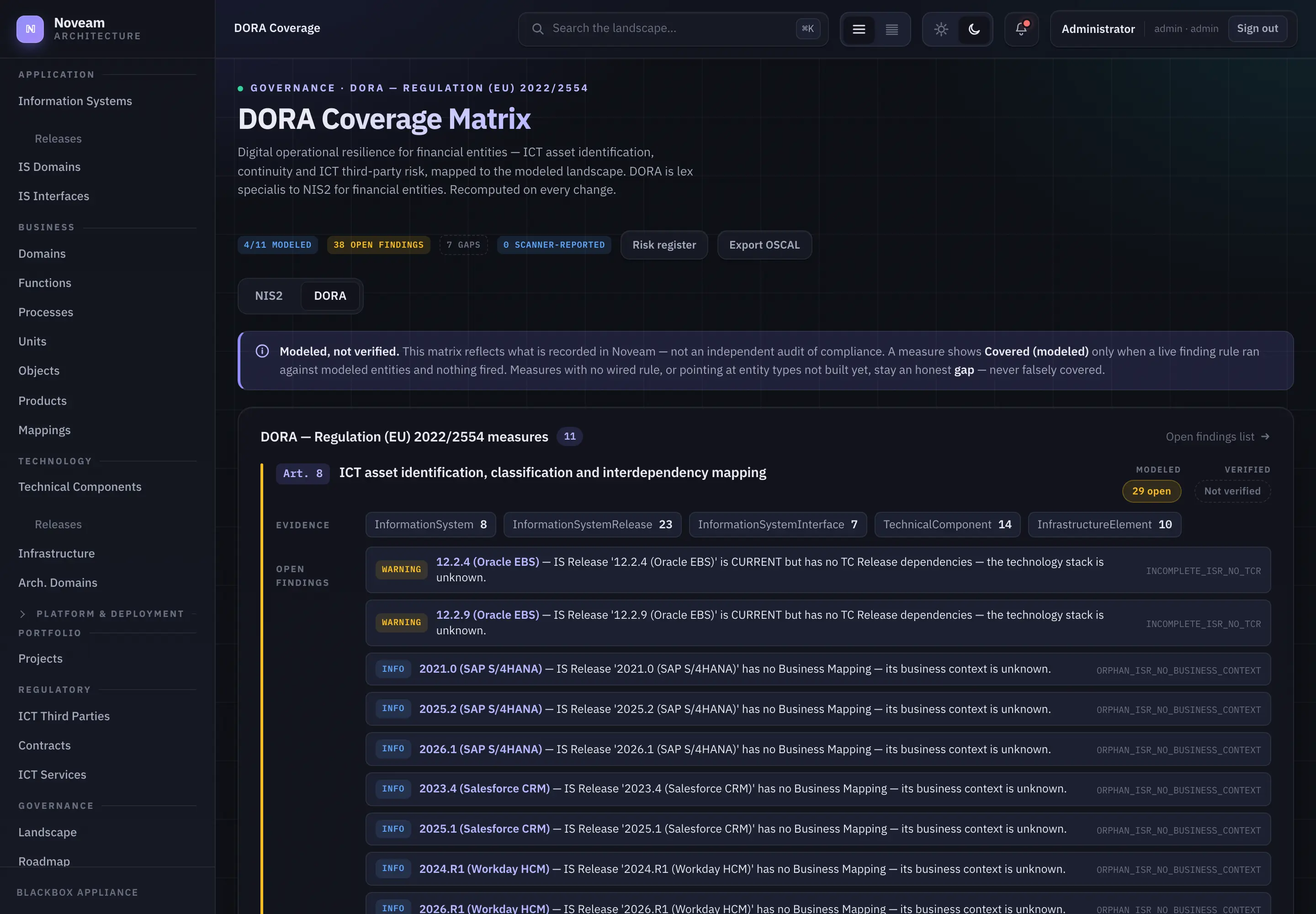The height and width of the screenshot is (914, 1316).
Task: Open the 2025.2 (SAP S/4HANA) finding link
Action: (x=480, y=709)
